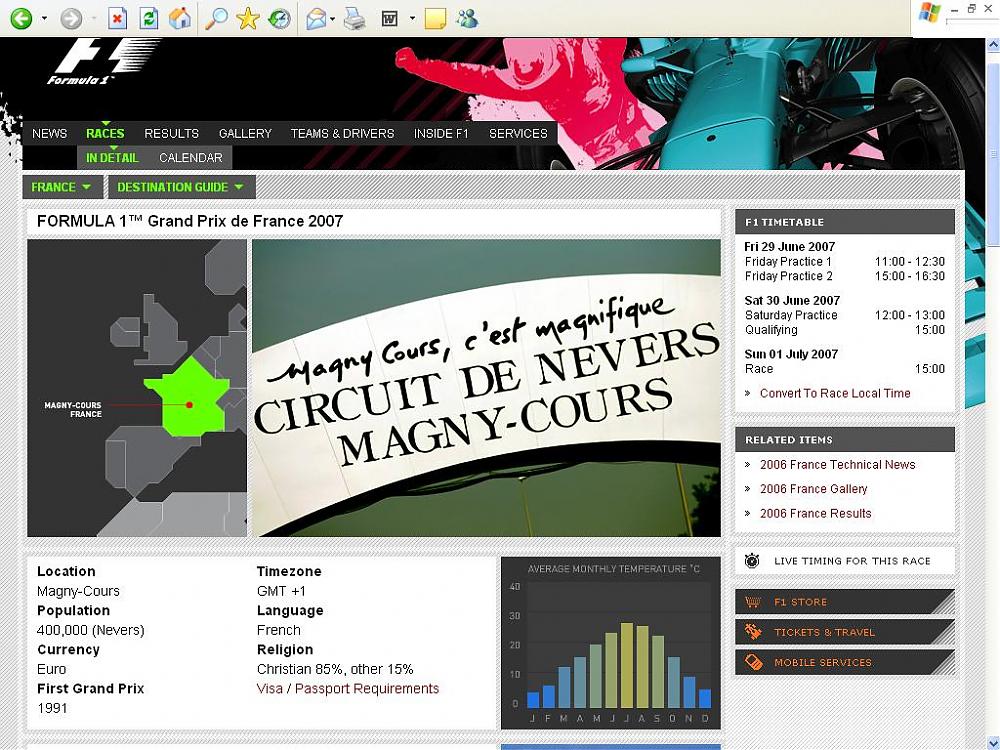Image resolution: width=1000 pixels, height=750 pixels.
Task: Open the Back button history dropdown arrow
Action: tap(44, 18)
